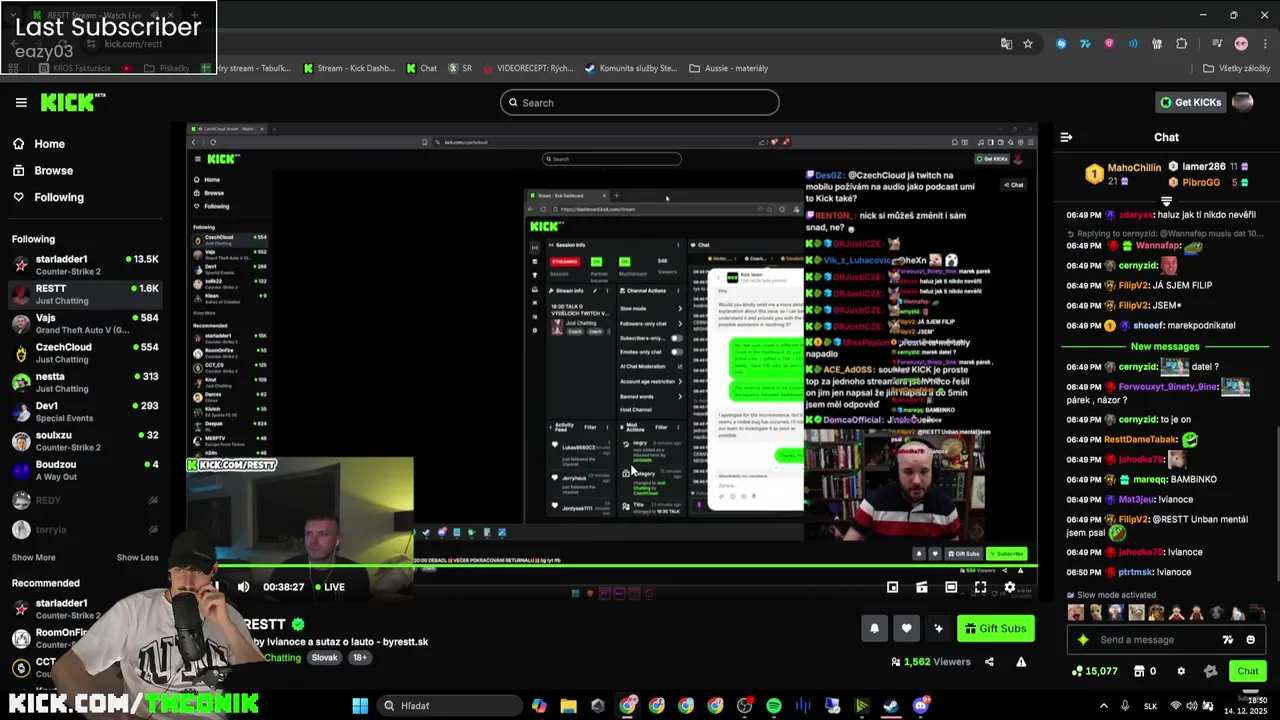Click the LIVE indicator on player
Screen dimensions: 1280x720
tap(330, 587)
